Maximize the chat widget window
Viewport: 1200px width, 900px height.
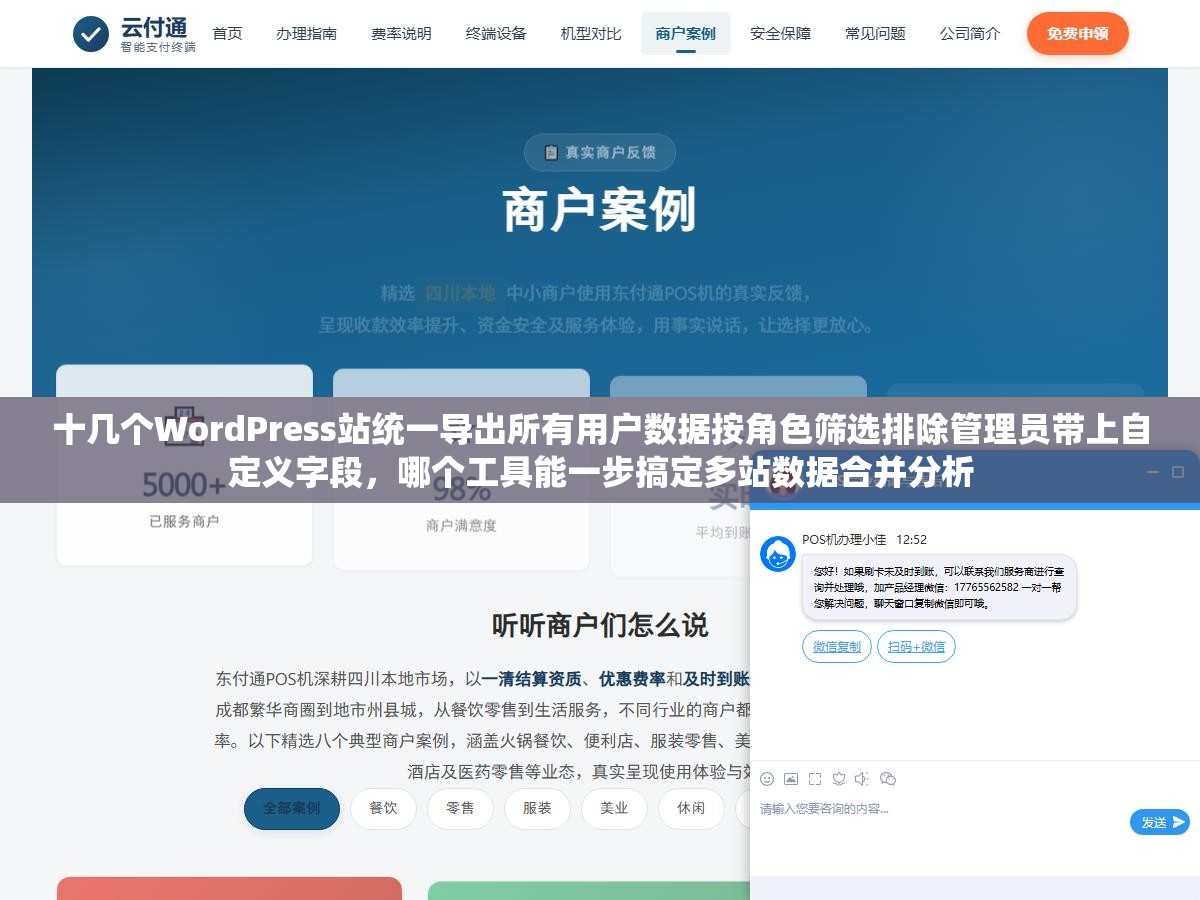click(1178, 471)
